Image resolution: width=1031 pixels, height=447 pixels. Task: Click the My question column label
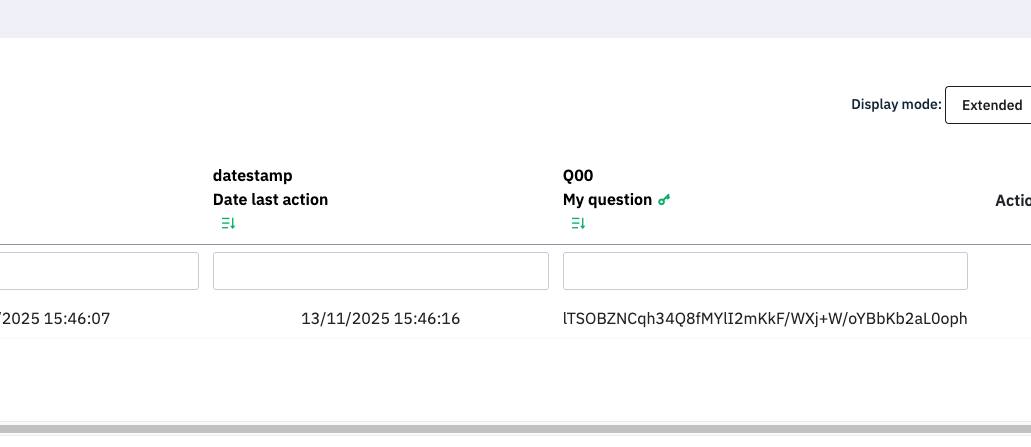[607, 200]
